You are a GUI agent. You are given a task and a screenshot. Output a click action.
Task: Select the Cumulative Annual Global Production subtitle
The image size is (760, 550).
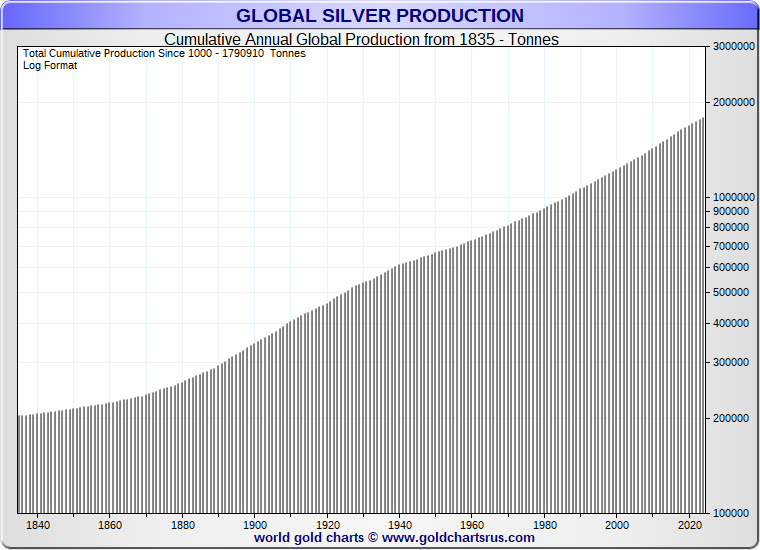click(x=361, y=39)
